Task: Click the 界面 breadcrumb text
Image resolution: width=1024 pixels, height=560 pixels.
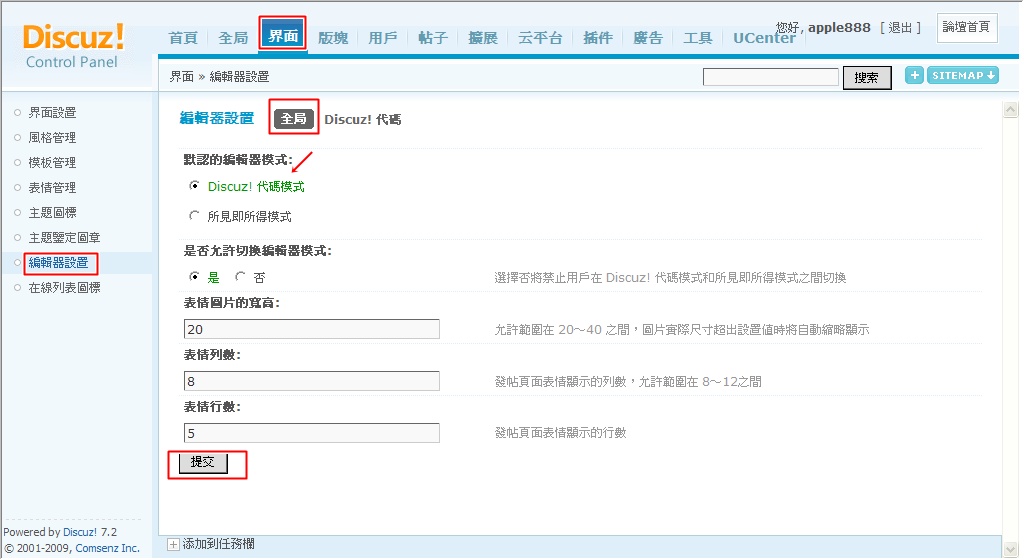Action: [x=182, y=76]
